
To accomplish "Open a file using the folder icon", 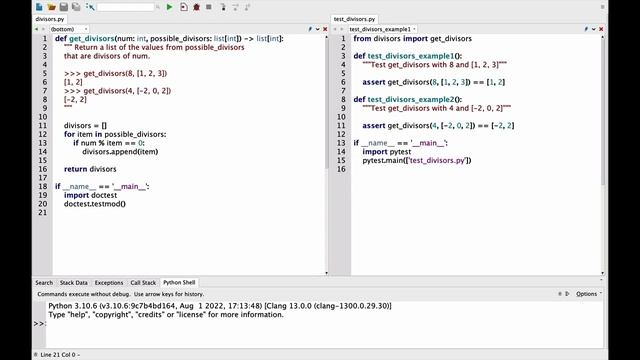I will click(51, 7).
